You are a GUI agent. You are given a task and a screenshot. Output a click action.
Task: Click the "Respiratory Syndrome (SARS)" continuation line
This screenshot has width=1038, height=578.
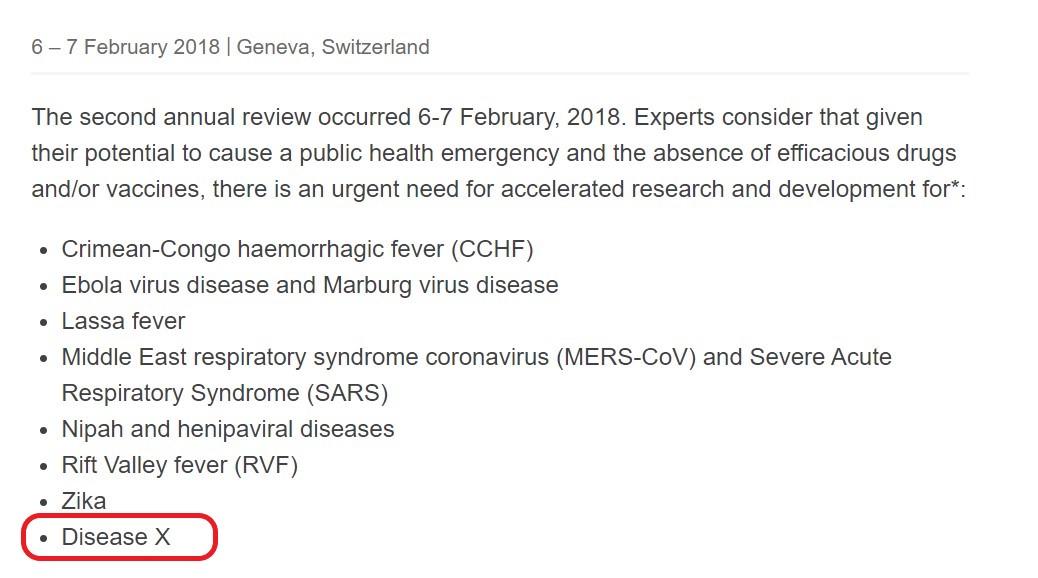[x=224, y=393]
